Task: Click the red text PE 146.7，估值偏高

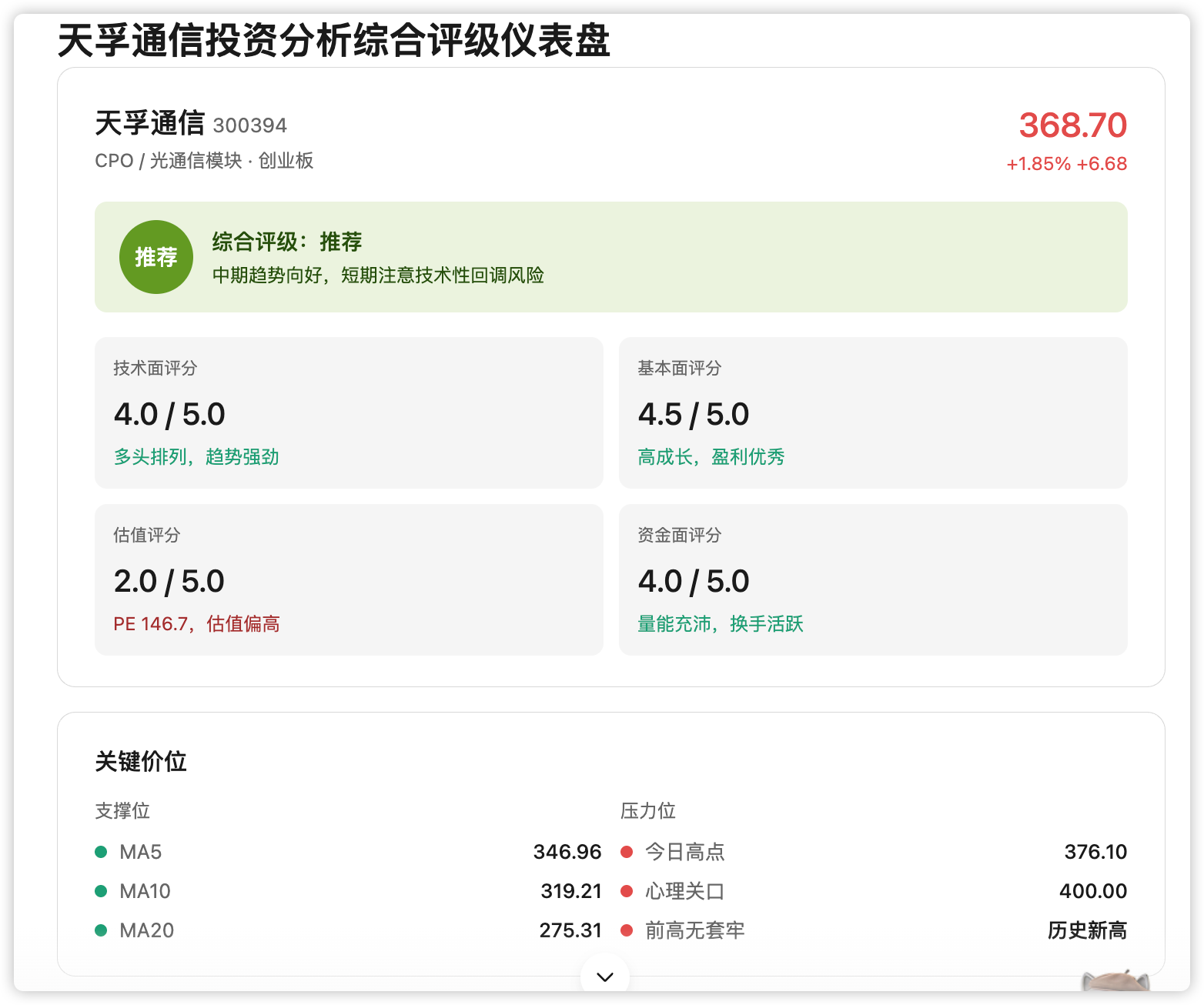Action: click(196, 624)
